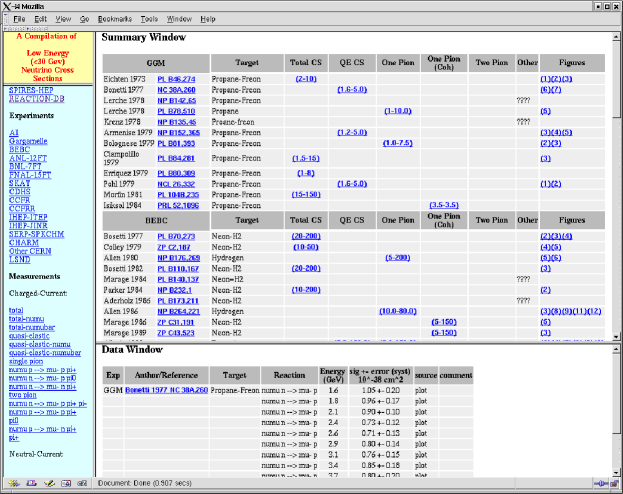The image size is (623, 494).
Task: Click the 'Summary Window' heading text
Action: 143,37
